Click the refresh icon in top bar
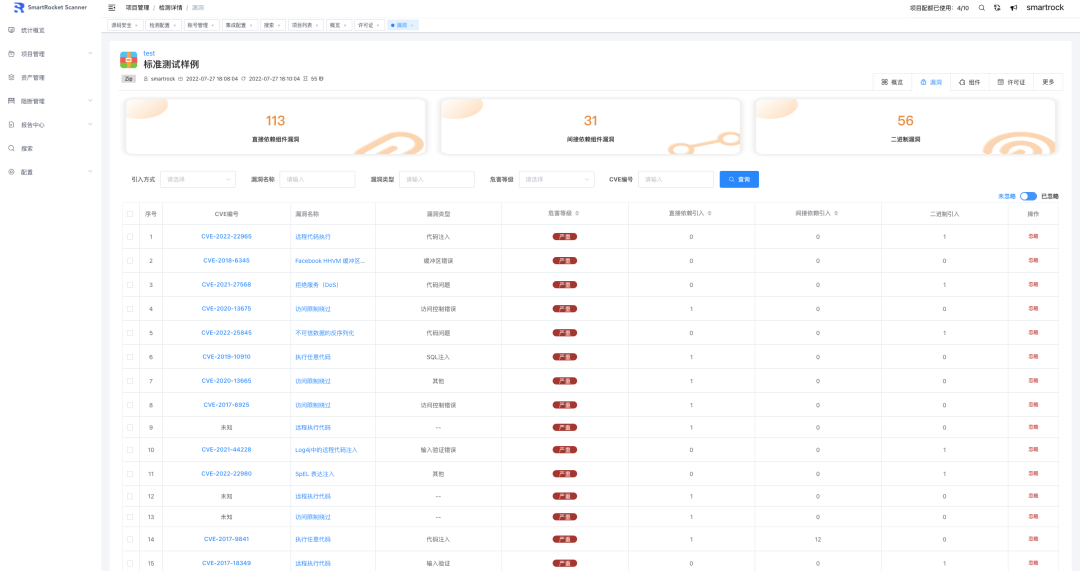Screen dimensions: 1080x571 pyautogui.click(x=997, y=8)
